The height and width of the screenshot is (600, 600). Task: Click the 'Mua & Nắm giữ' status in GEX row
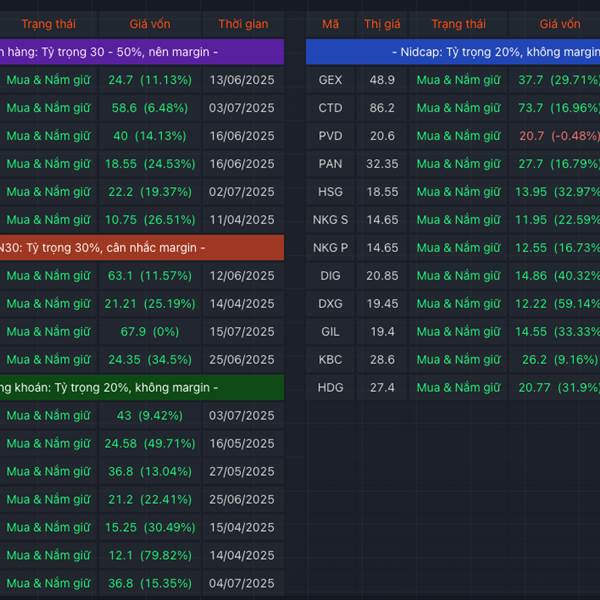click(458, 80)
